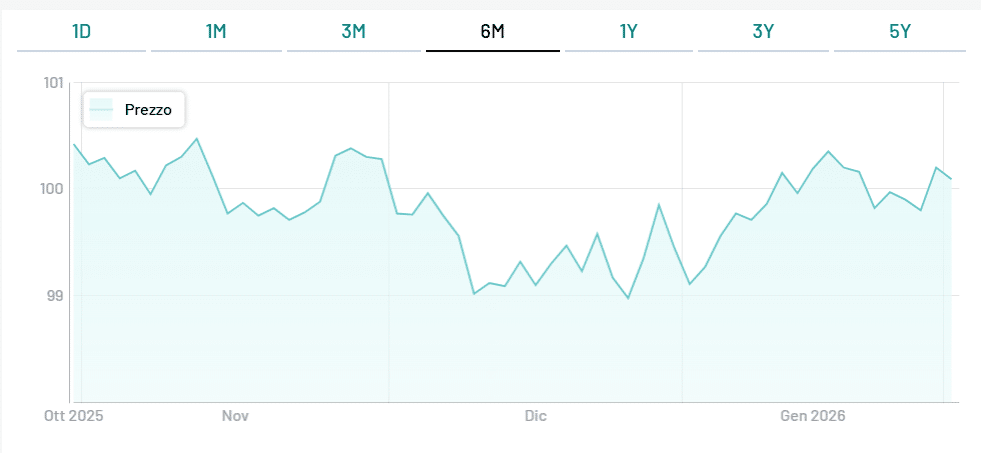The height and width of the screenshot is (453, 981).
Task: Click the Gen 2026 x-axis label
Action: (812, 416)
